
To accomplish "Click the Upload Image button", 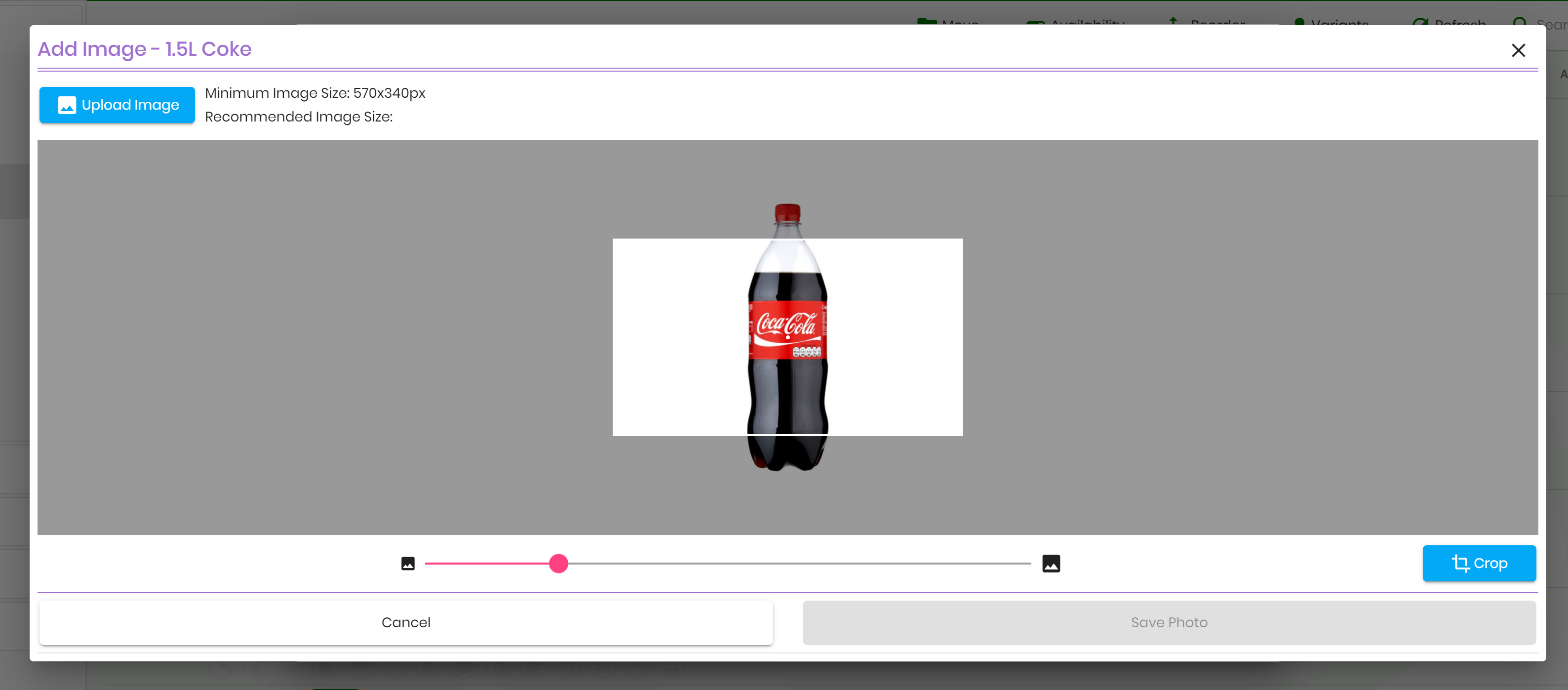I will [117, 105].
